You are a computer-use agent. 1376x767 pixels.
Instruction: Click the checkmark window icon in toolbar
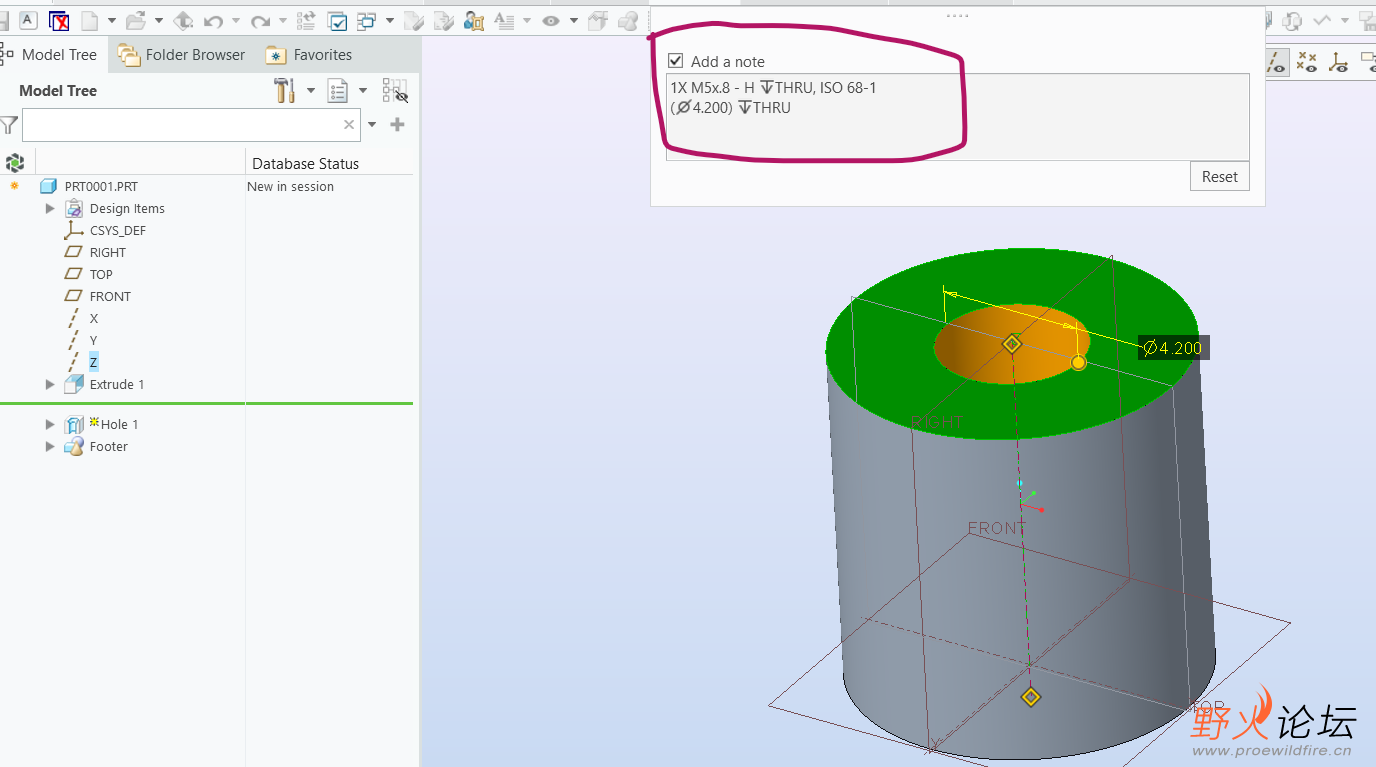337,21
